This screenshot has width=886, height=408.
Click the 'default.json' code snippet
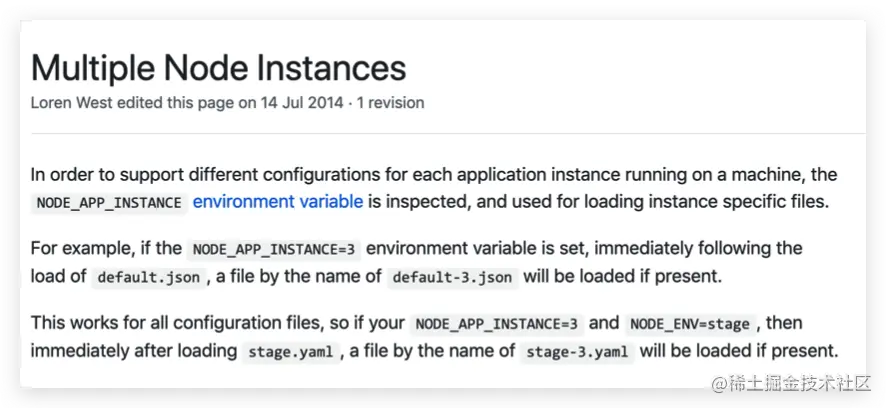click(x=149, y=277)
